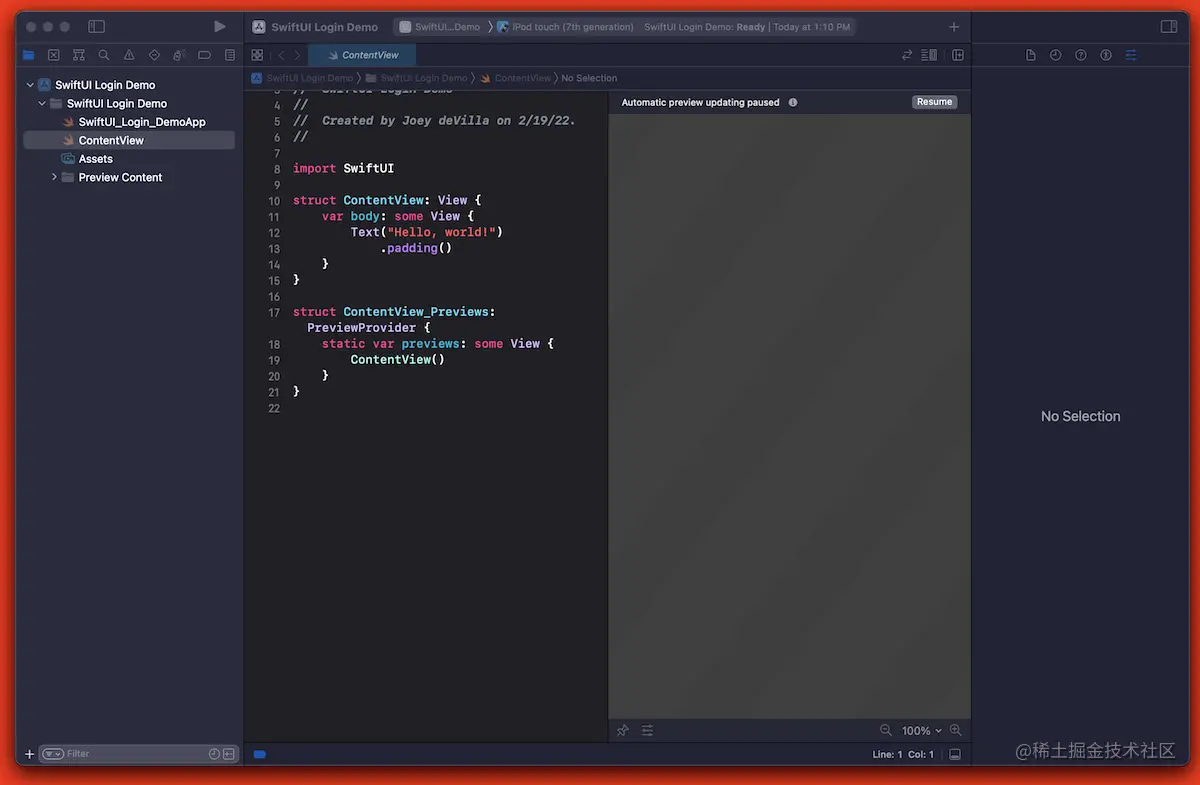
Task: Open the Symbol navigator
Action: (x=79, y=55)
